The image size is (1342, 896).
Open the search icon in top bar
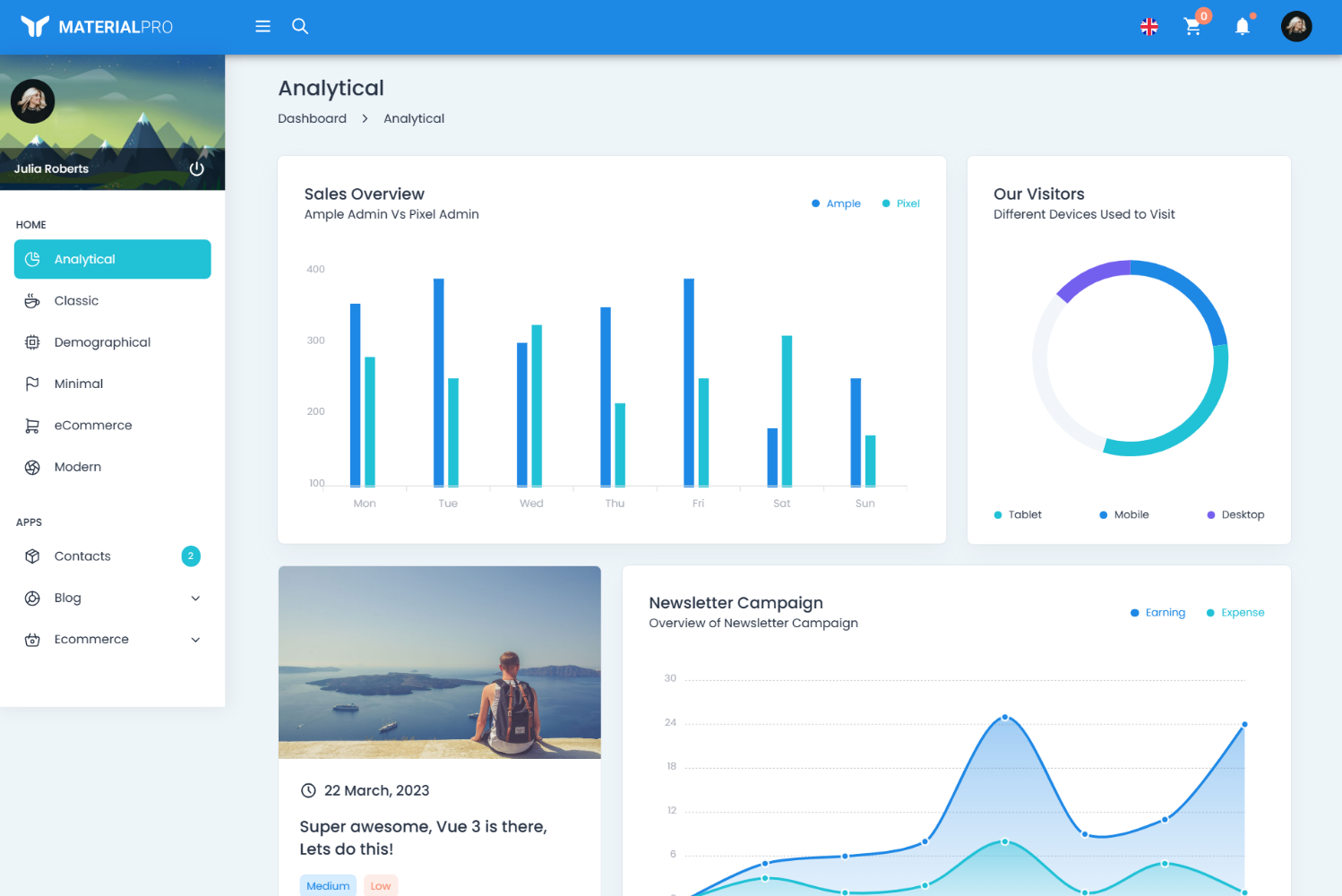coord(299,26)
